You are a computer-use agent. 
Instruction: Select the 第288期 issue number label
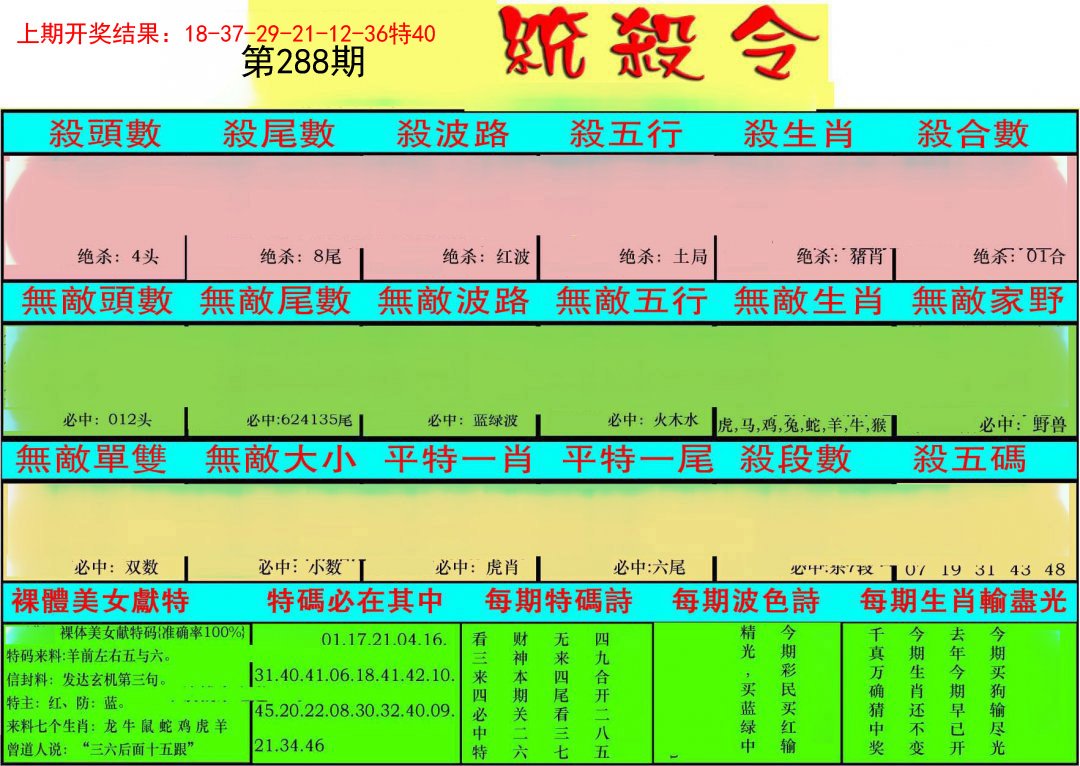tap(303, 63)
